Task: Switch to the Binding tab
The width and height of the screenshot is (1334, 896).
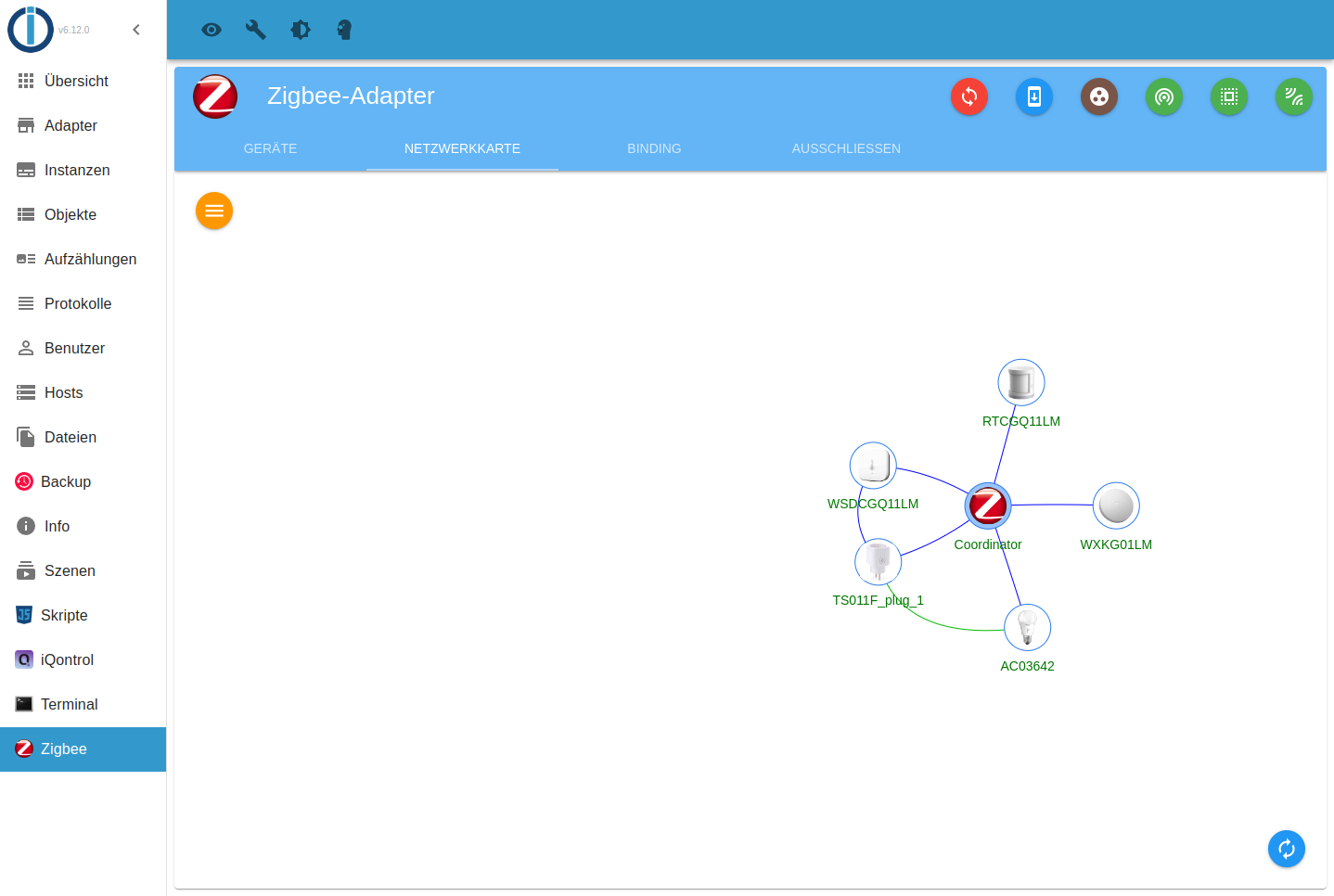Action: coord(654,148)
